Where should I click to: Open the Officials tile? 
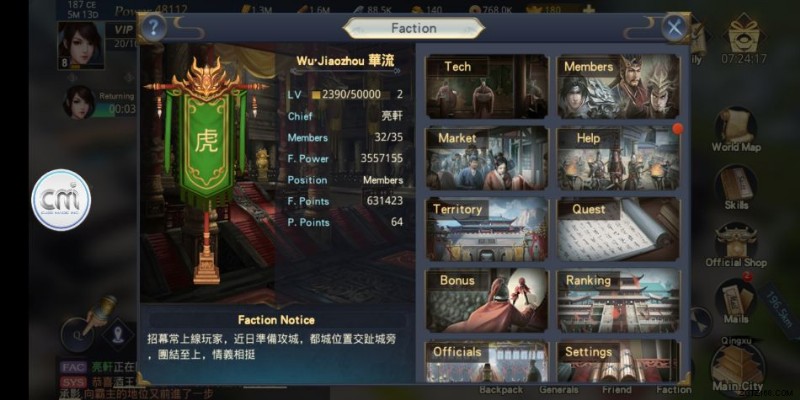(487, 361)
